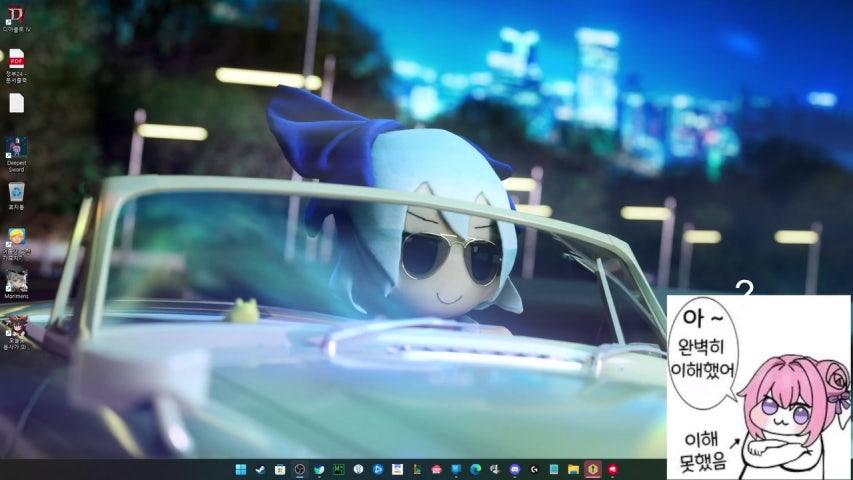Click the Windows Start button

(241, 469)
